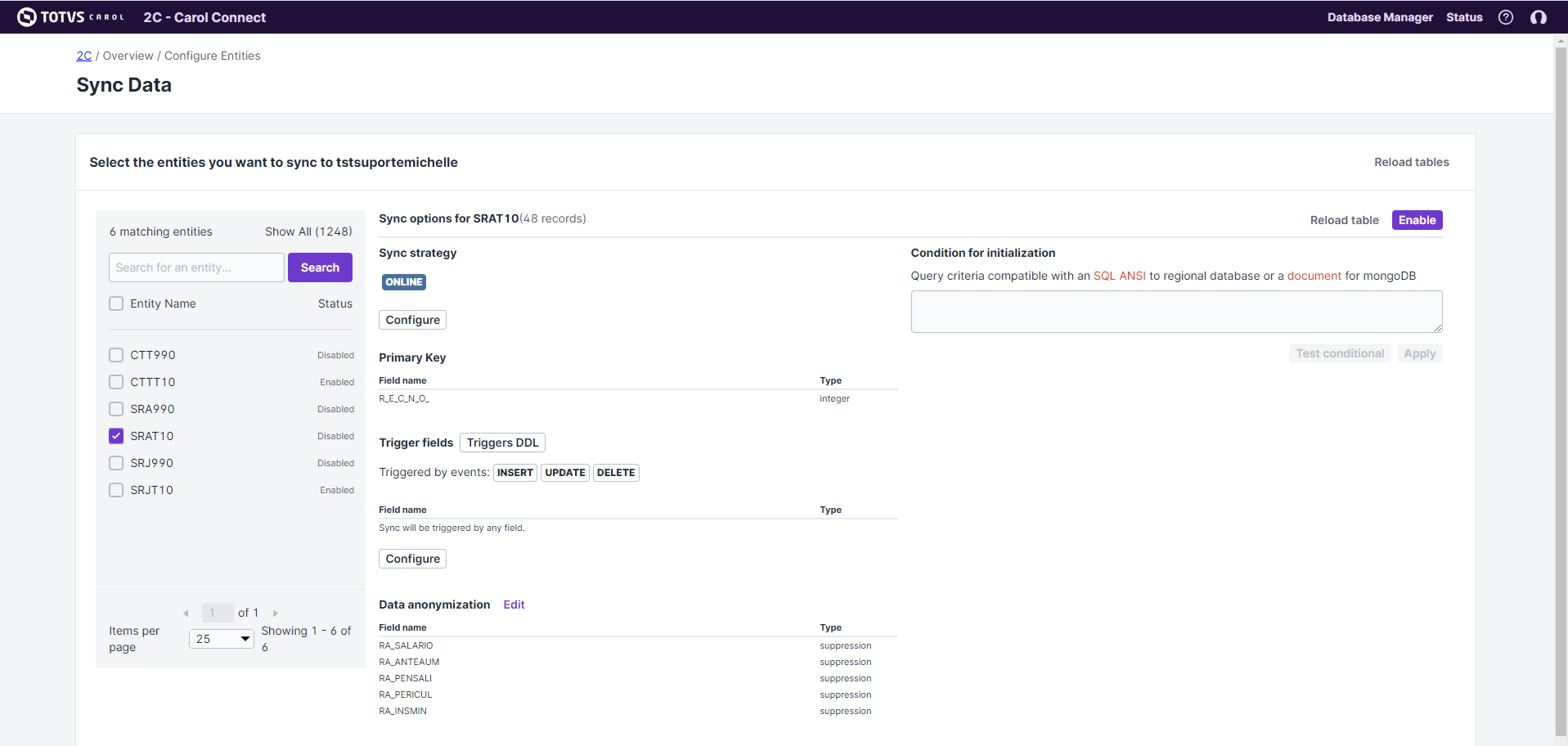The height and width of the screenshot is (746, 1568).
Task: Go to next page arrow in pagination
Action: pos(276,613)
